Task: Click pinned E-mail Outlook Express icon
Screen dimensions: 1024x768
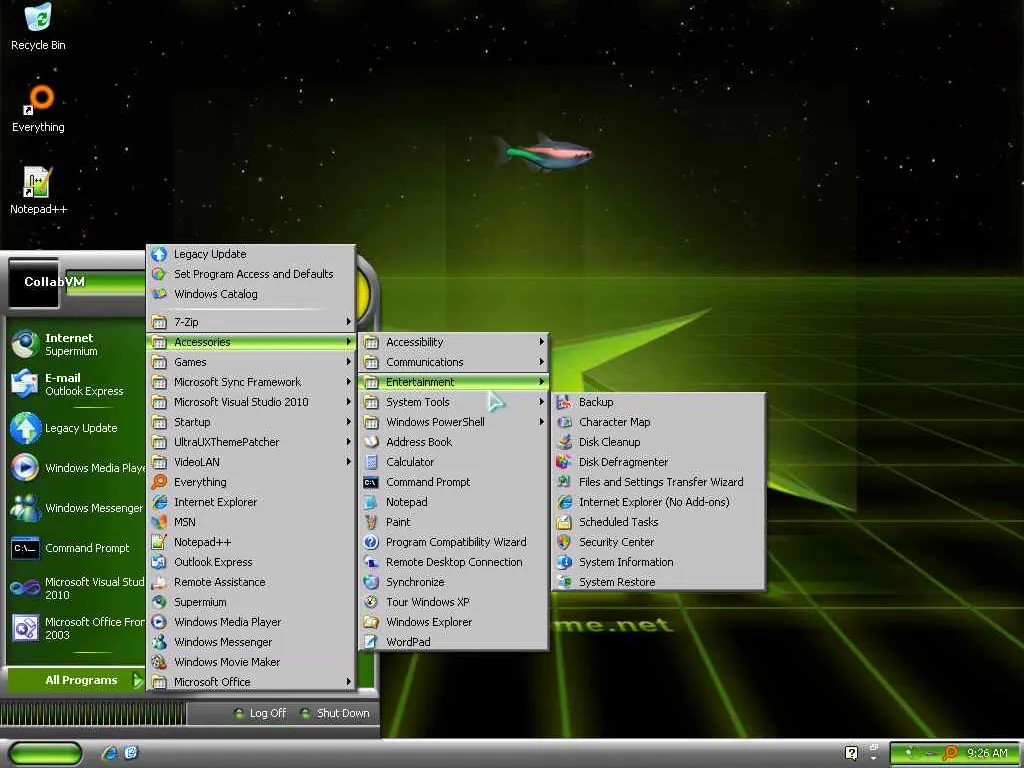Action: tap(25, 384)
